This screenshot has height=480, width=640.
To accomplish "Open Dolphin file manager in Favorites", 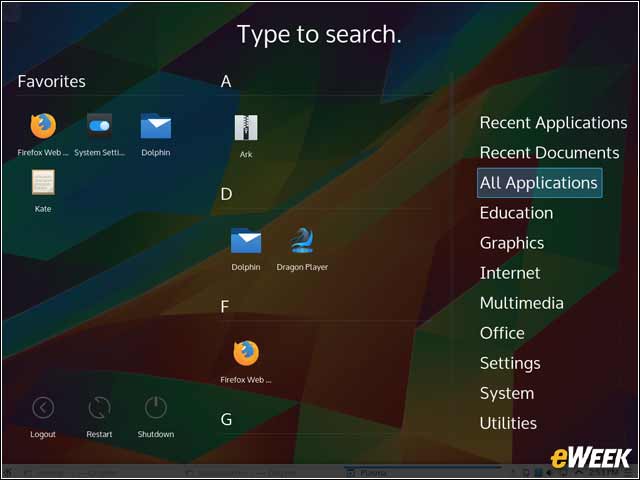I will pos(156,134).
